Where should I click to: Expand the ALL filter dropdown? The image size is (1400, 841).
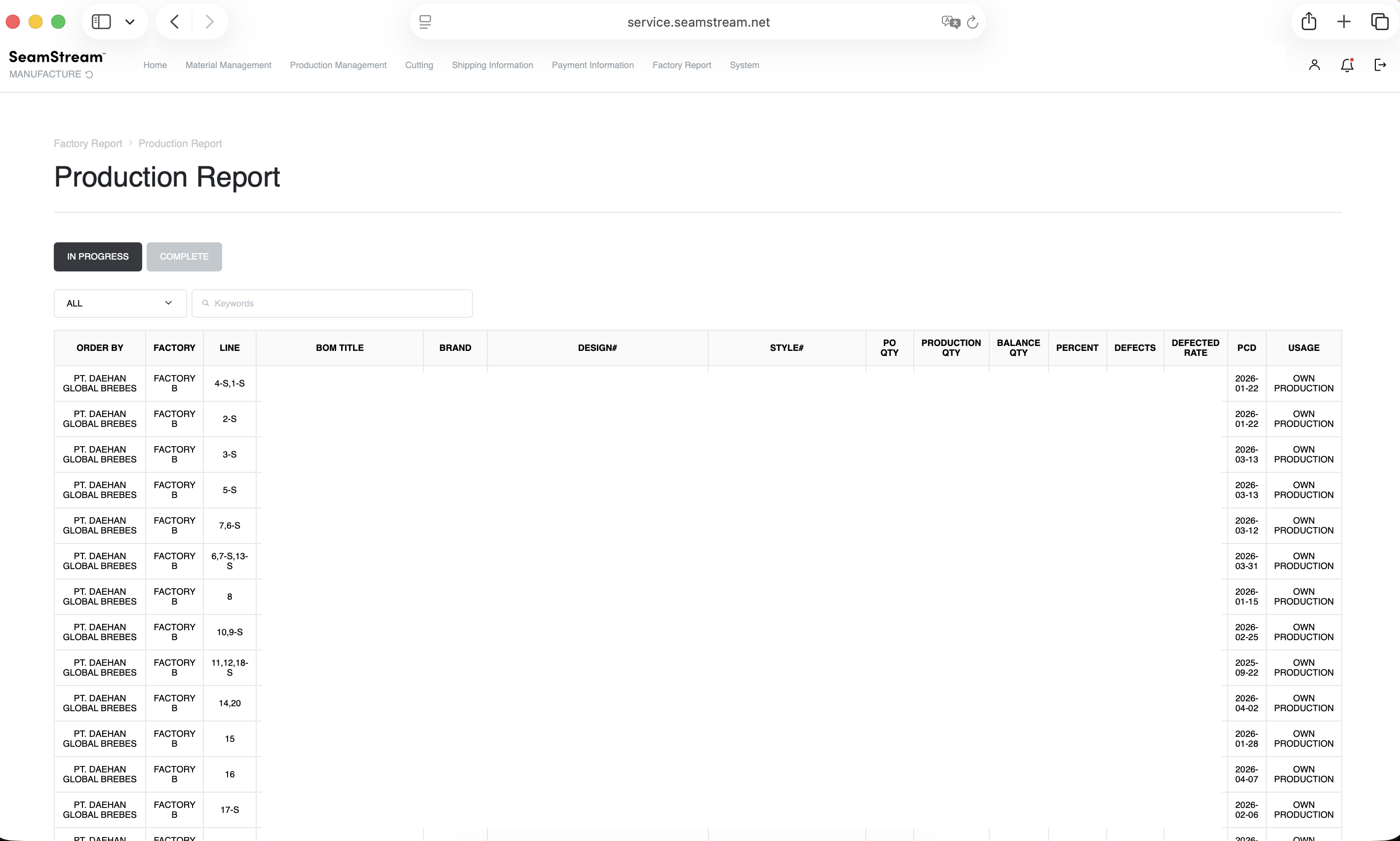click(119, 303)
